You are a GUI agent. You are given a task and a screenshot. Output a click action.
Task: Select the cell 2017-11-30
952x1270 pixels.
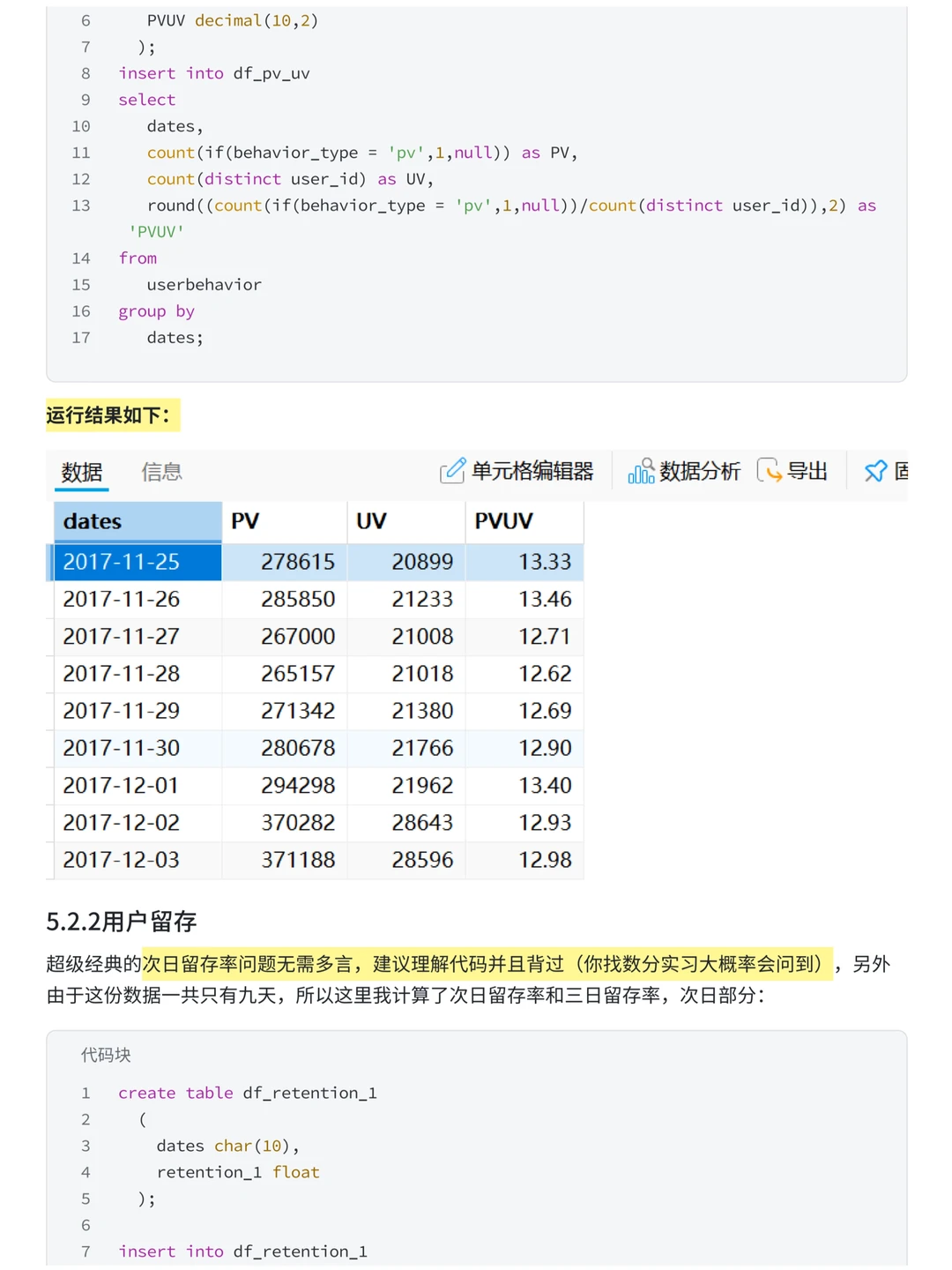[x=138, y=748]
